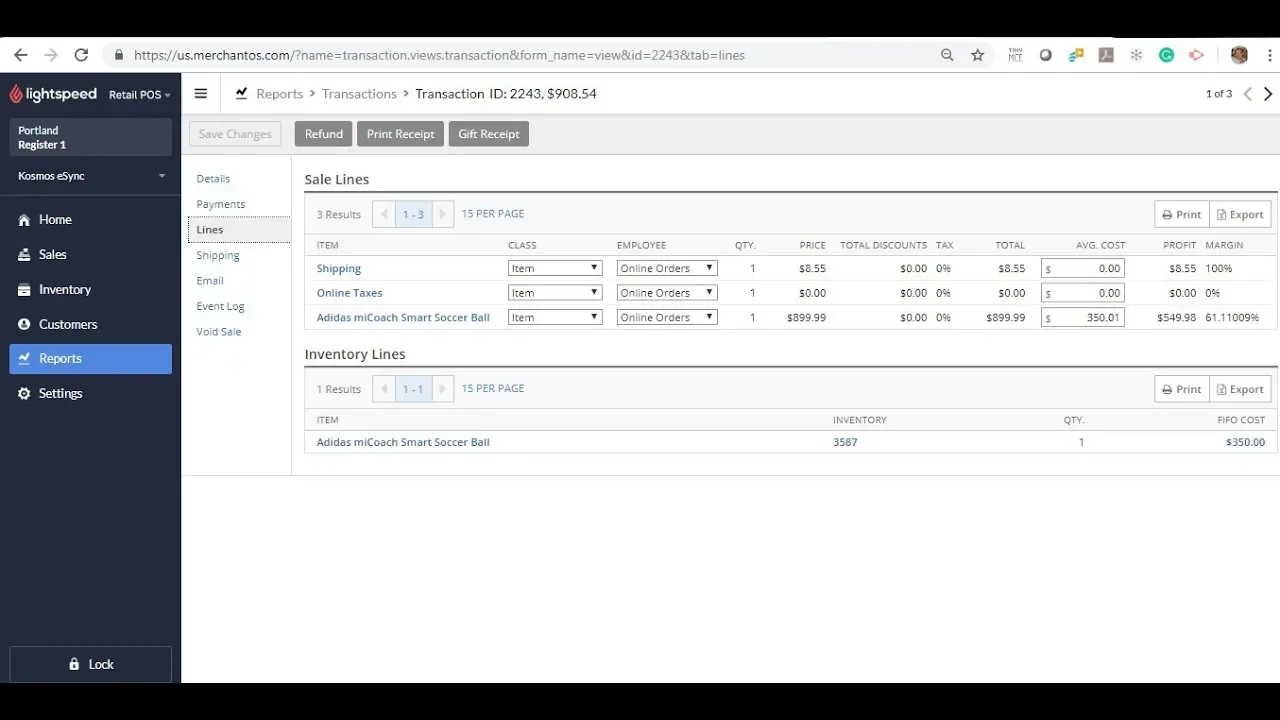Go to the next transaction arrow
Screen dimensions: 1280x720
point(1268,93)
